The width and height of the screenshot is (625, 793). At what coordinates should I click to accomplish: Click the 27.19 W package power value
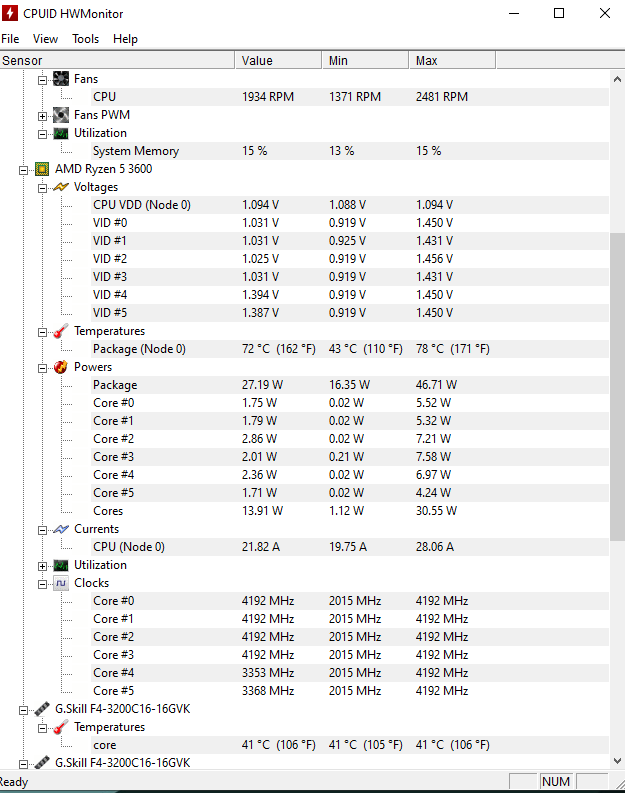click(x=262, y=385)
